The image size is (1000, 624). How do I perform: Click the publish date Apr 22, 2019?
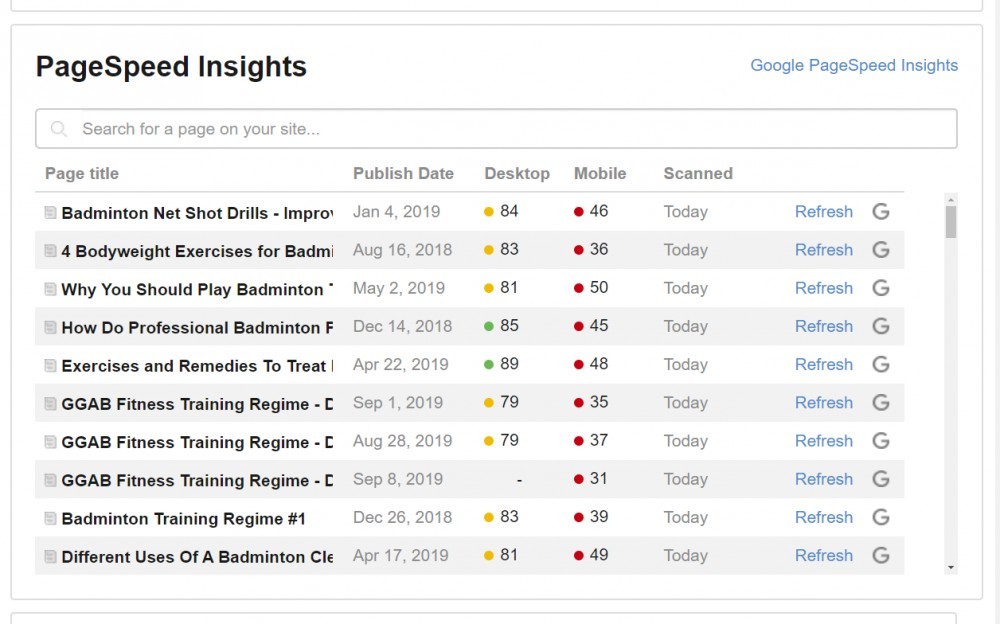point(401,365)
